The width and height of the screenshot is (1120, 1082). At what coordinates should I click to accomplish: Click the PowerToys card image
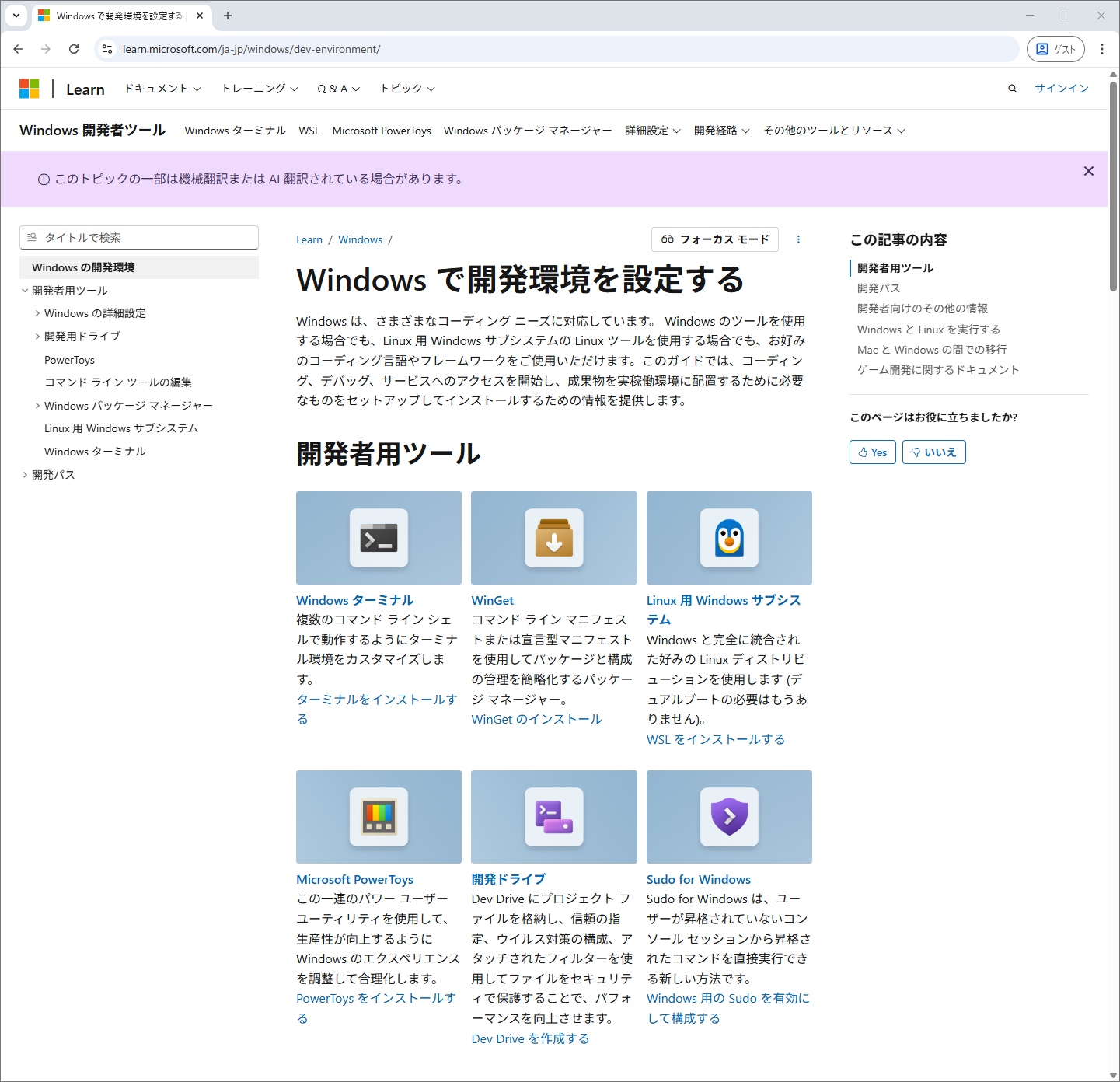point(379,817)
